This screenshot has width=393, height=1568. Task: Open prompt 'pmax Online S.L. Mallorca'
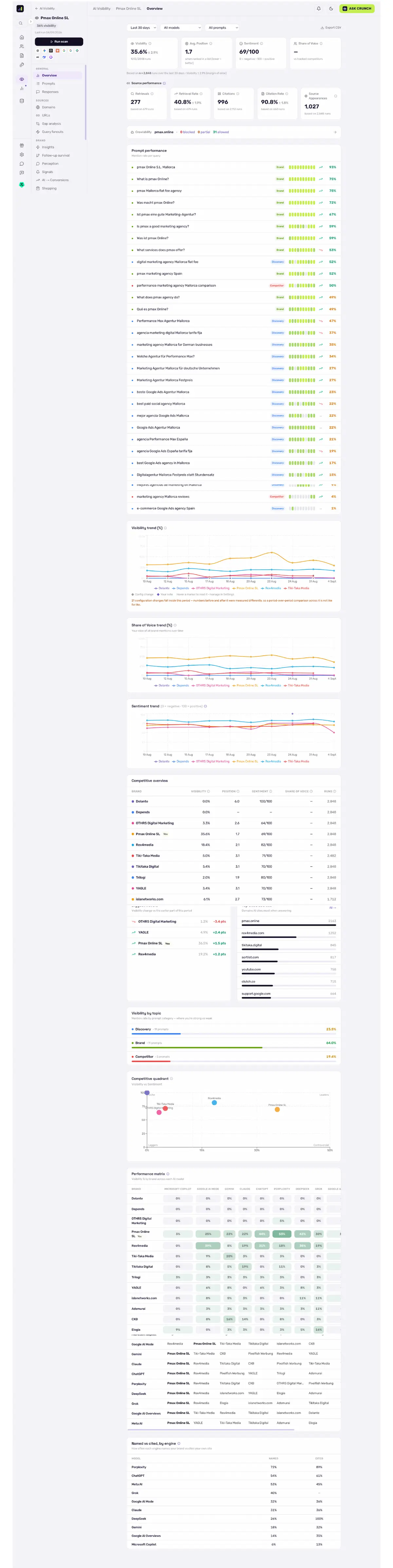(x=234, y=167)
